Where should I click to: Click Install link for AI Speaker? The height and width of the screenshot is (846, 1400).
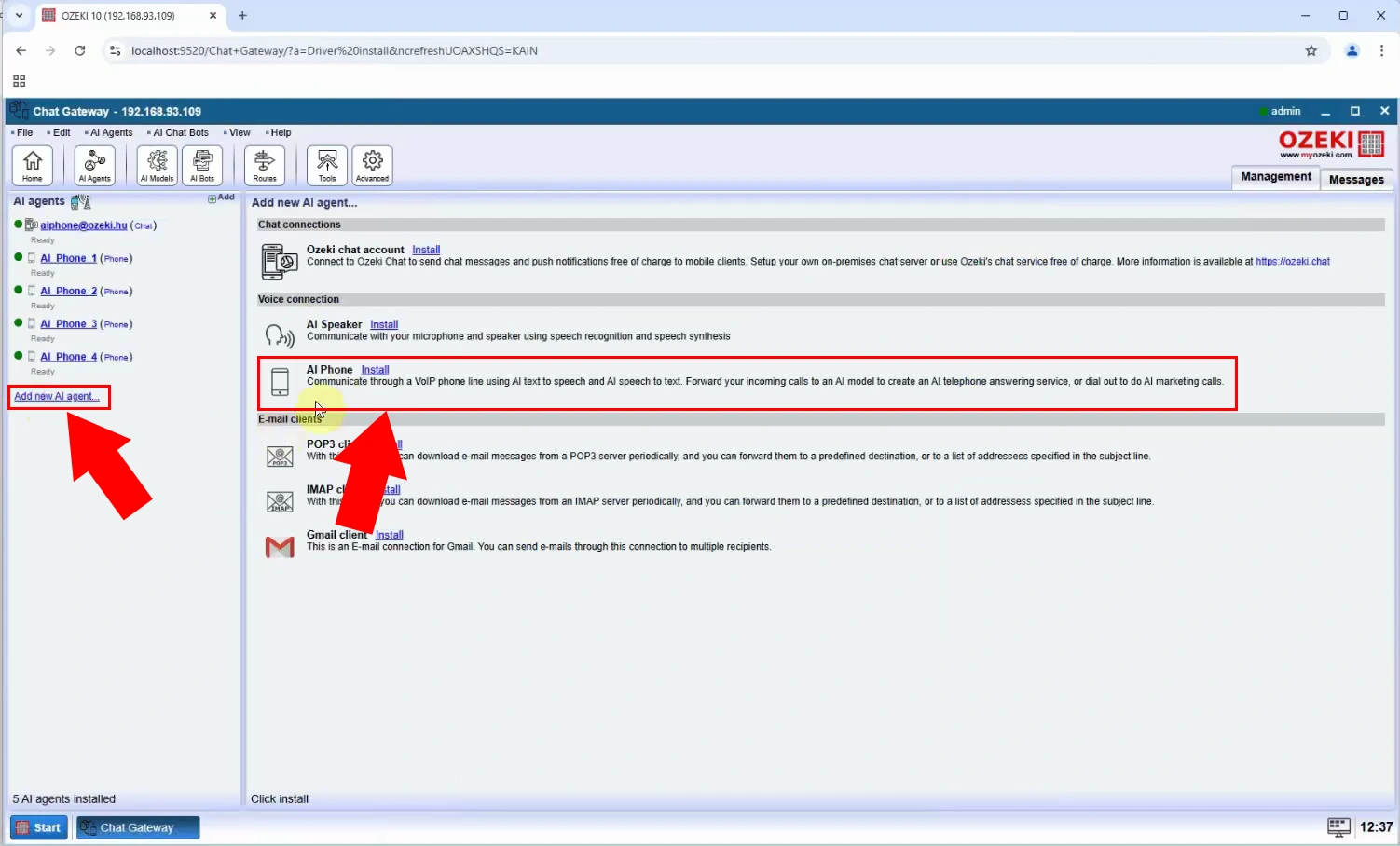point(384,324)
